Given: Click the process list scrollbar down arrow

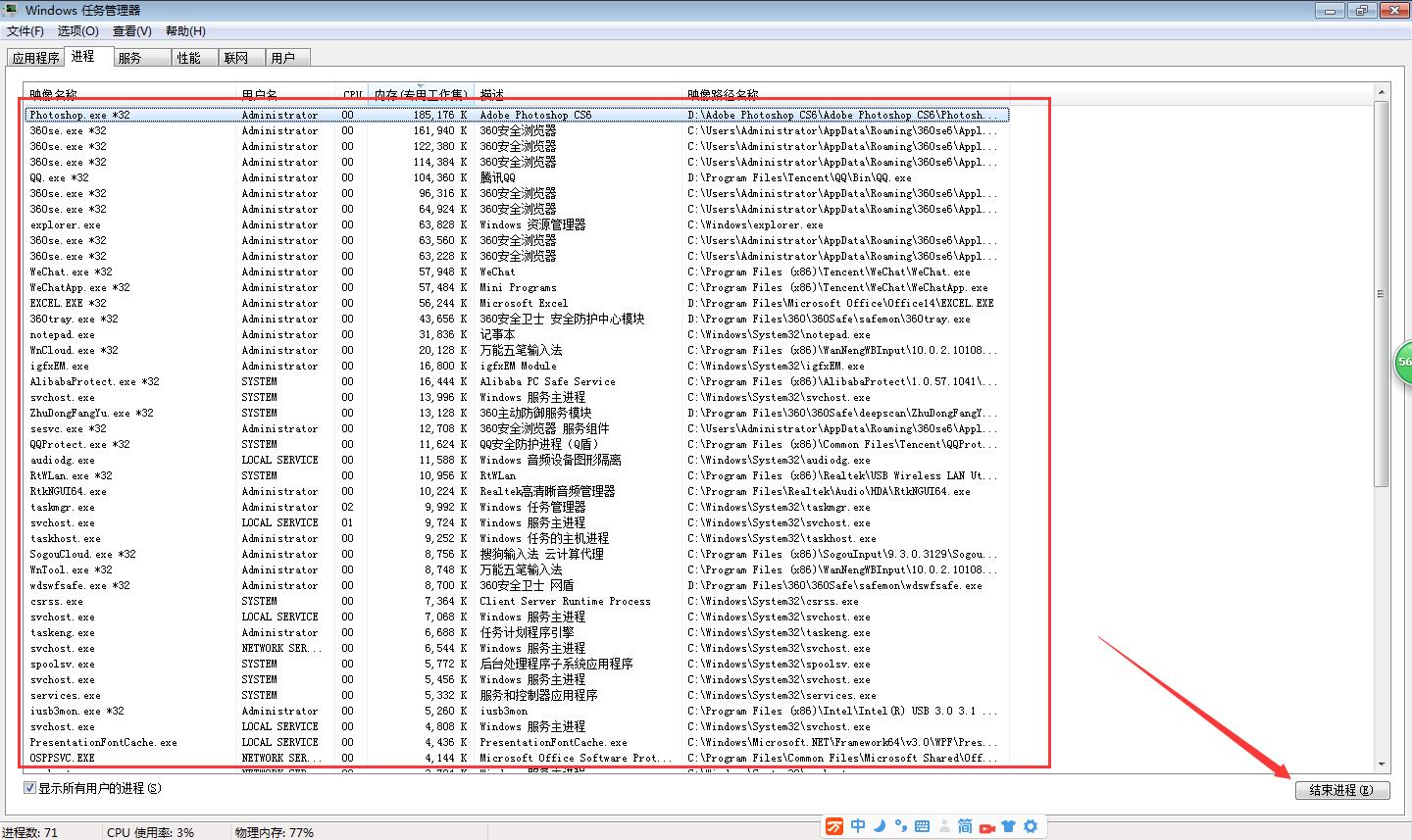Looking at the screenshot, I should [x=1382, y=764].
